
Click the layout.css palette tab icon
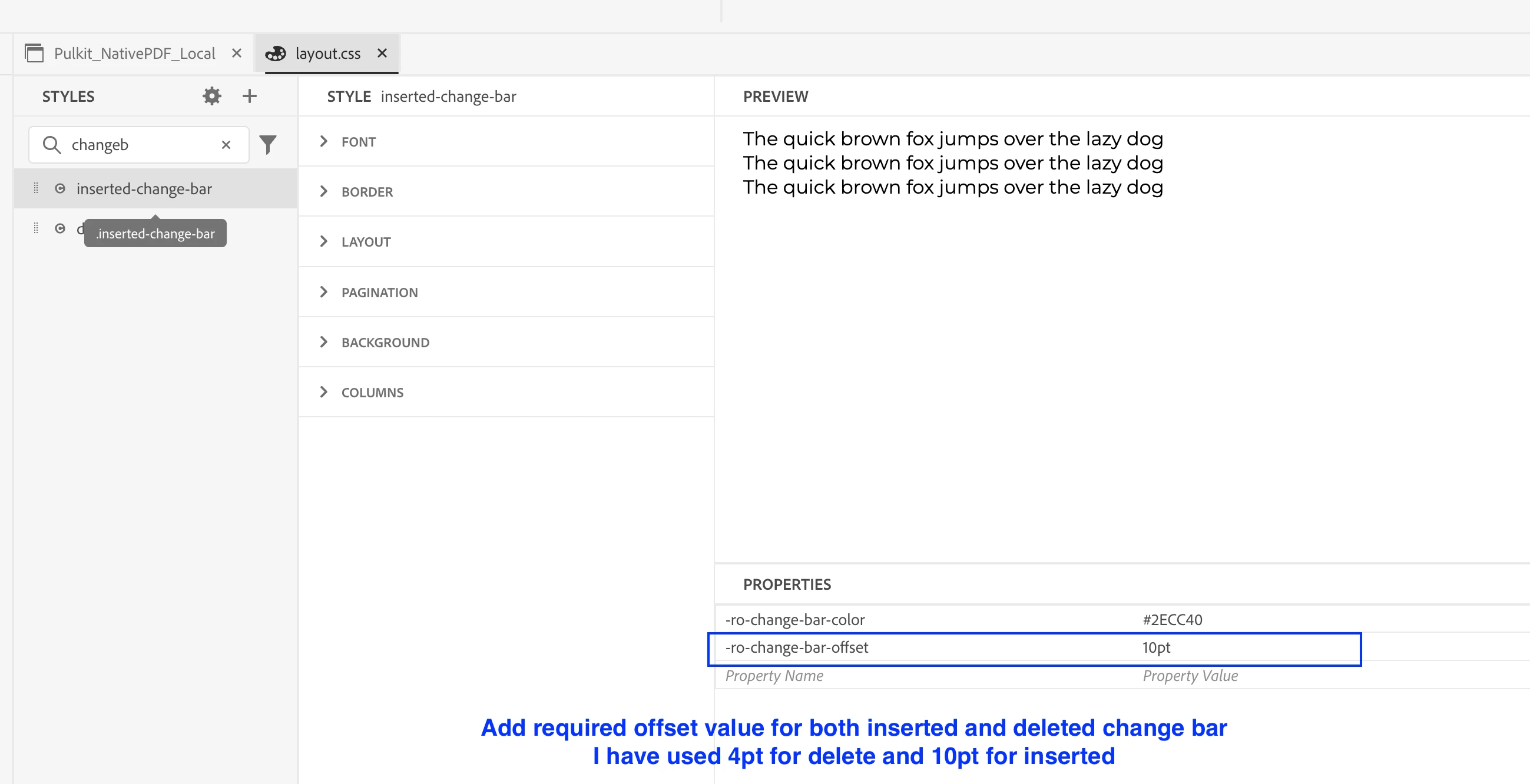pos(276,54)
